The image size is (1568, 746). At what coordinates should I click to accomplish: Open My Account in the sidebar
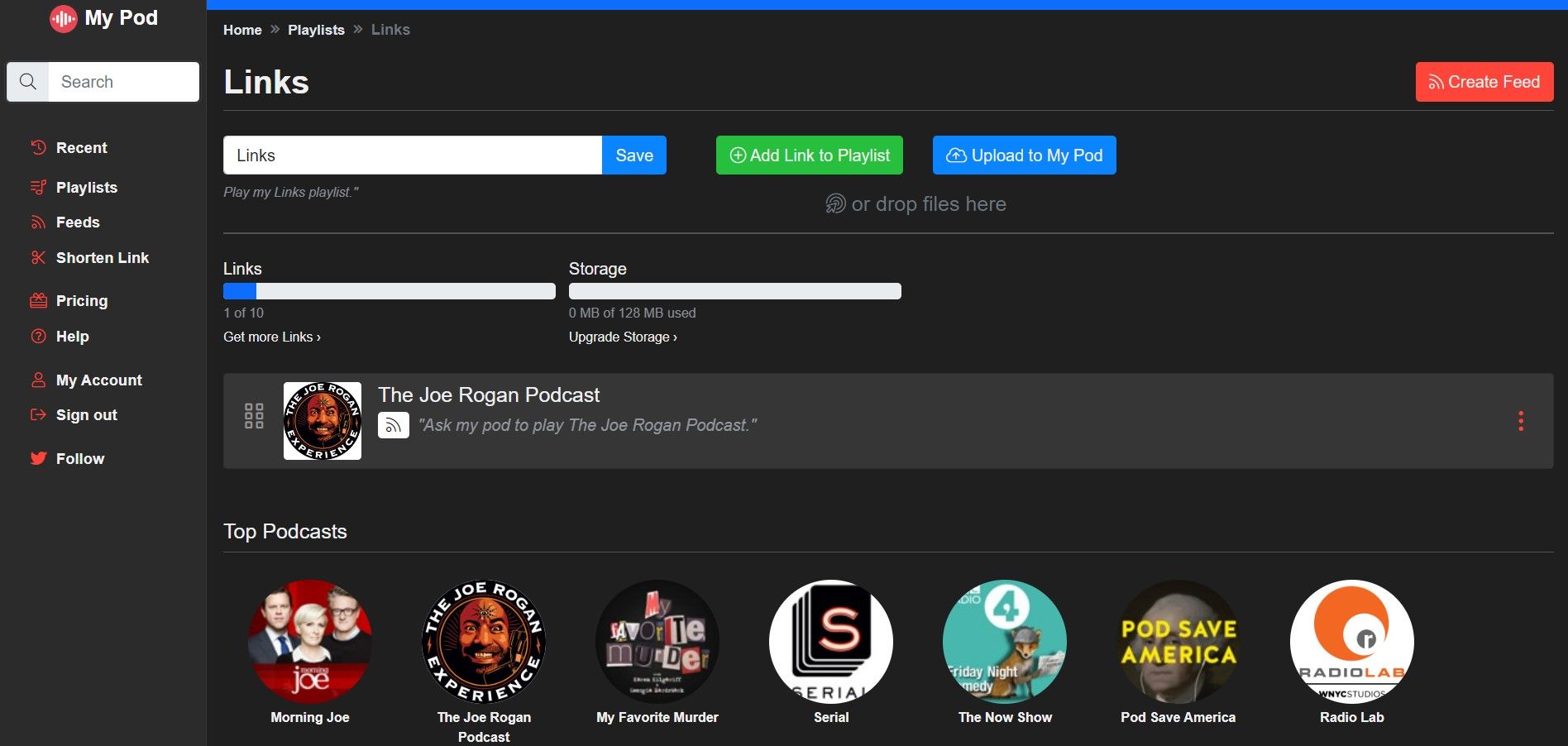click(99, 380)
